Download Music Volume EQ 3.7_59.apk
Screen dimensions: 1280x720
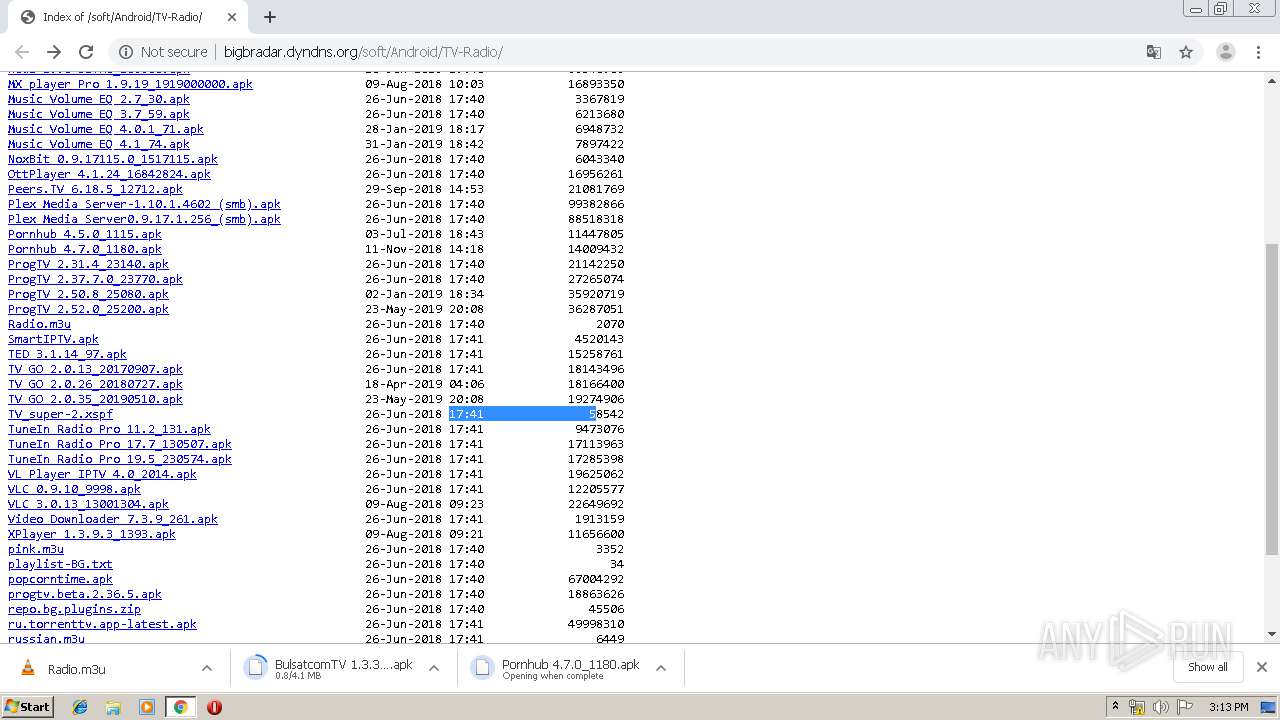click(x=99, y=114)
